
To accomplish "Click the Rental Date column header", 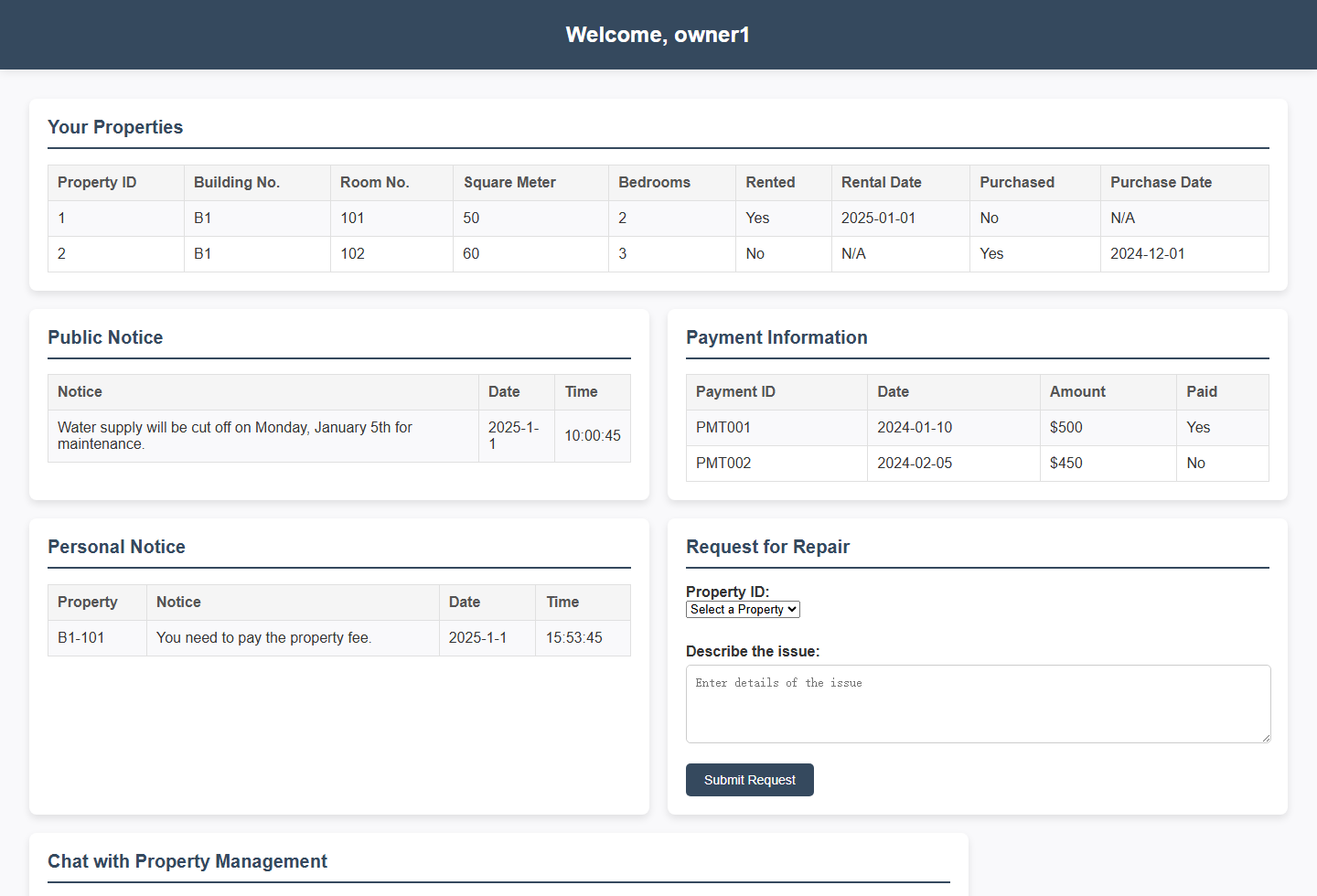I will [x=901, y=183].
